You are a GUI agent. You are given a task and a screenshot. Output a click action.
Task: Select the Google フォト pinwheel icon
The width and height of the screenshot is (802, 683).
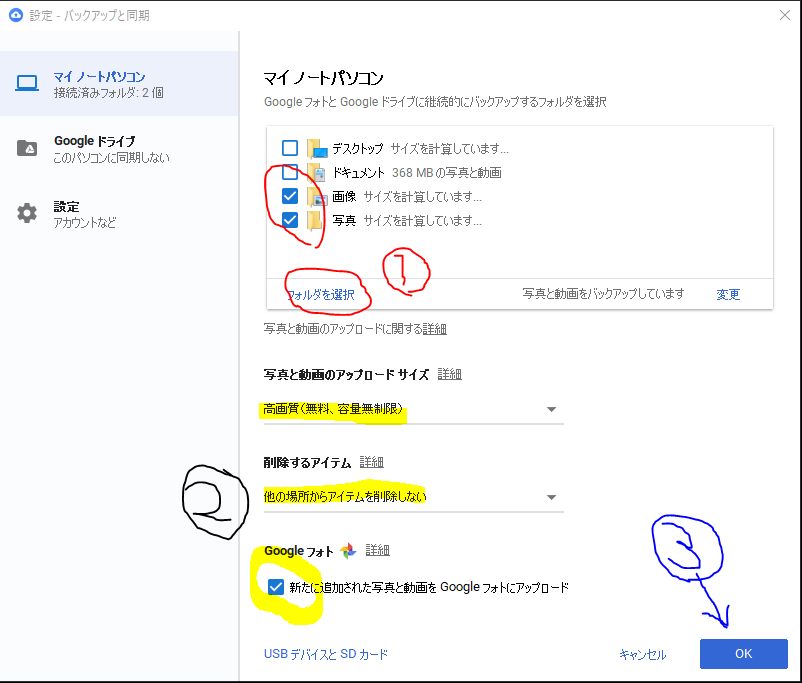point(346,550)
